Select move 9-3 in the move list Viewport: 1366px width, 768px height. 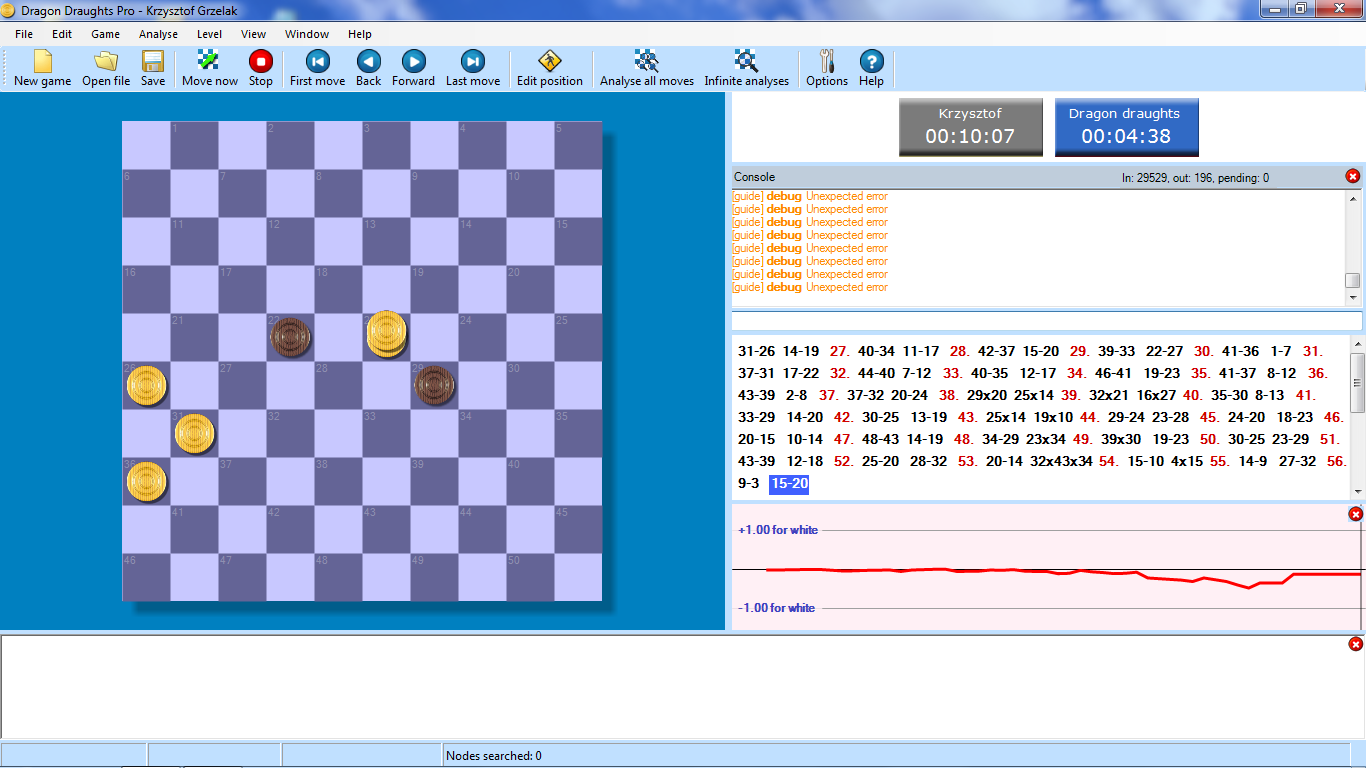(x=748, y=484)
